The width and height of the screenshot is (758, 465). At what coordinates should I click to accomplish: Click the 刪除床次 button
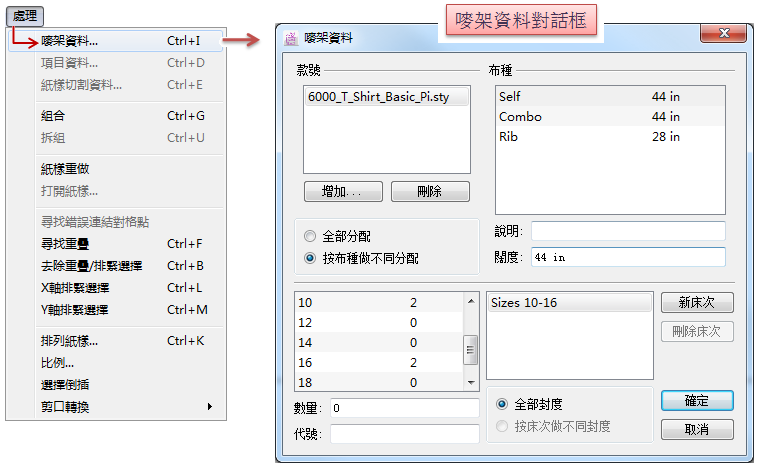coord(697,332)
